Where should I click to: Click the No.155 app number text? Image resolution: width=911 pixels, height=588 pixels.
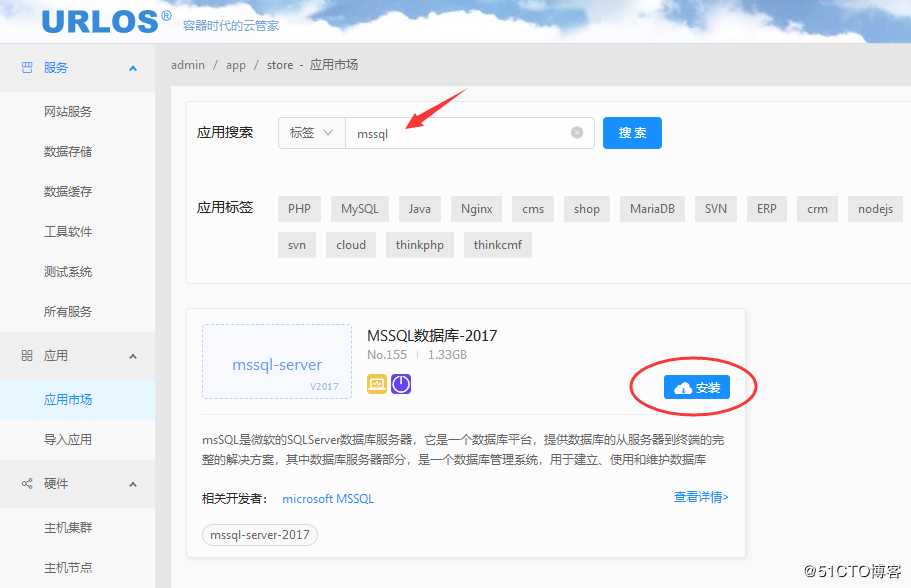pos(387,354)
